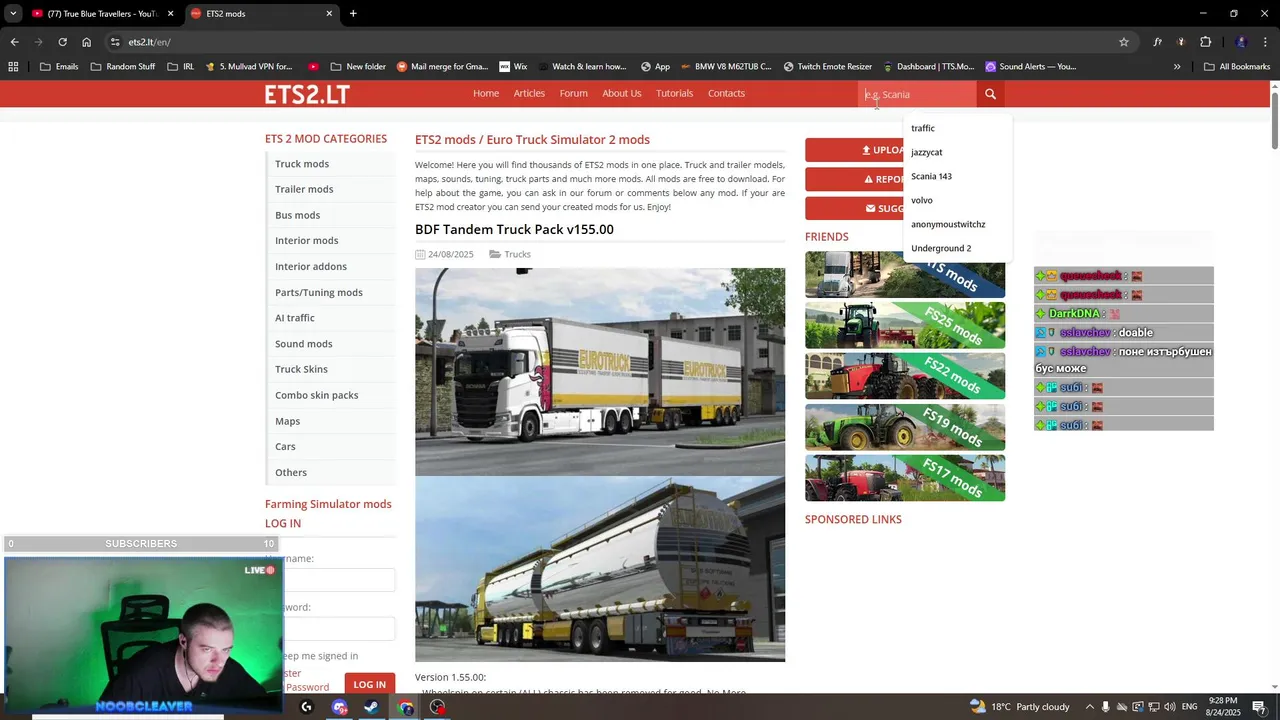1280x720 pixels.
Task: Open the FS17 mods friend banner
Action: pos(905,478)
